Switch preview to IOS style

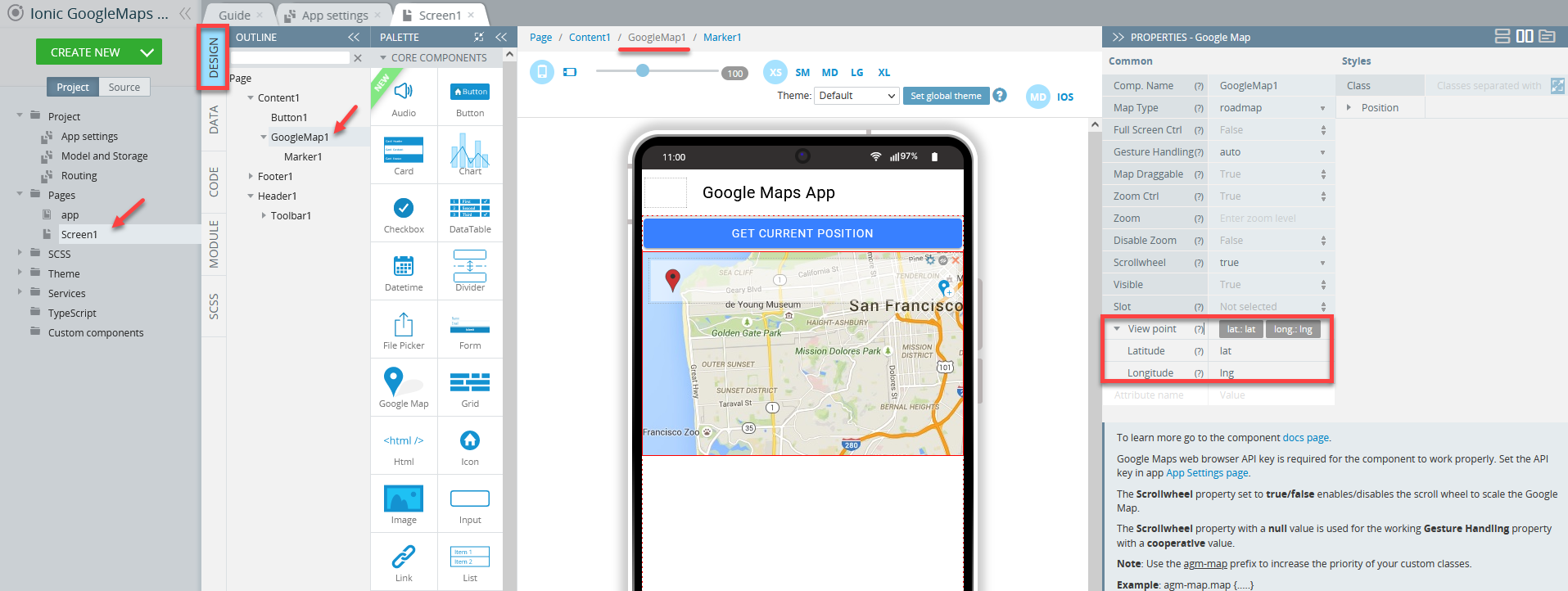pos(1065,97)
